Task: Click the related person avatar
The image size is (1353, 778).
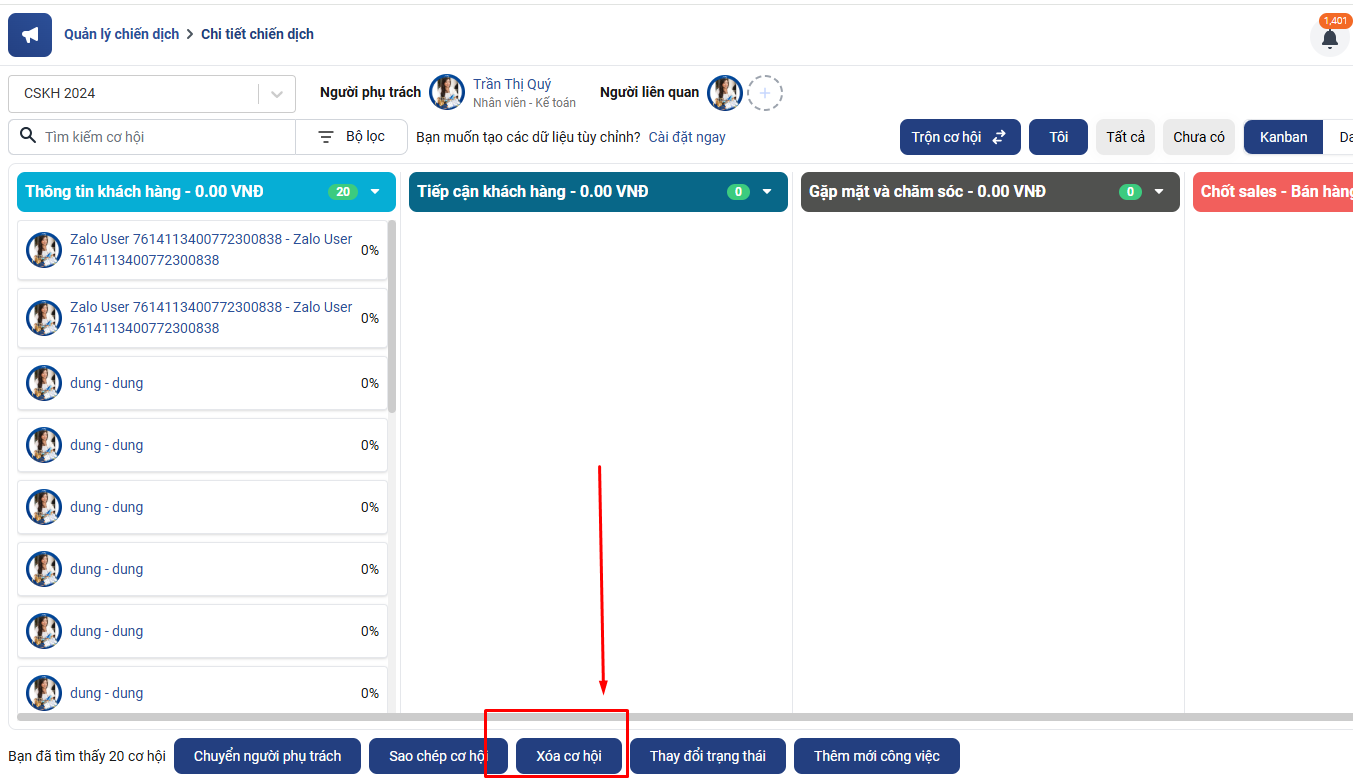Action: (725, 93)
